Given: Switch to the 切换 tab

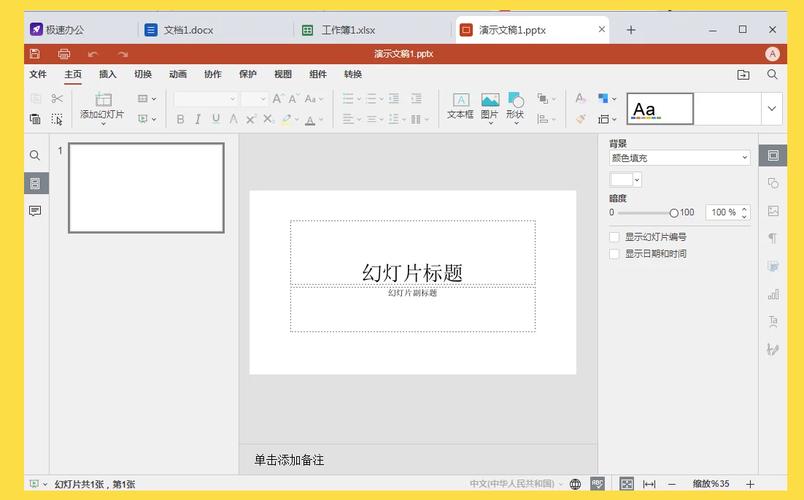Looking at the screenshot, I should coord(143,74).
